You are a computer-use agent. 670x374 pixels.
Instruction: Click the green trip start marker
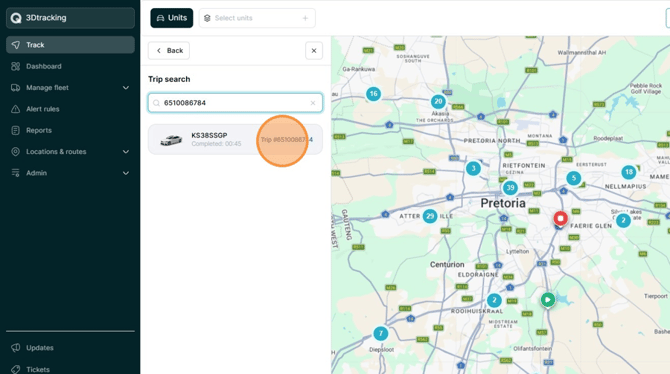548,300
